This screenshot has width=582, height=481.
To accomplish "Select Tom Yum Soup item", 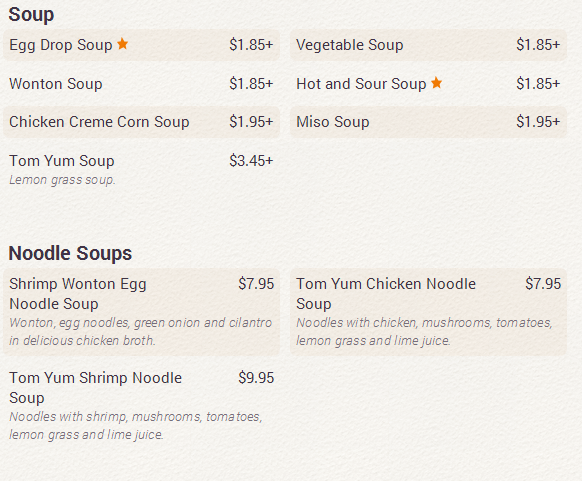I will point(141,170).
